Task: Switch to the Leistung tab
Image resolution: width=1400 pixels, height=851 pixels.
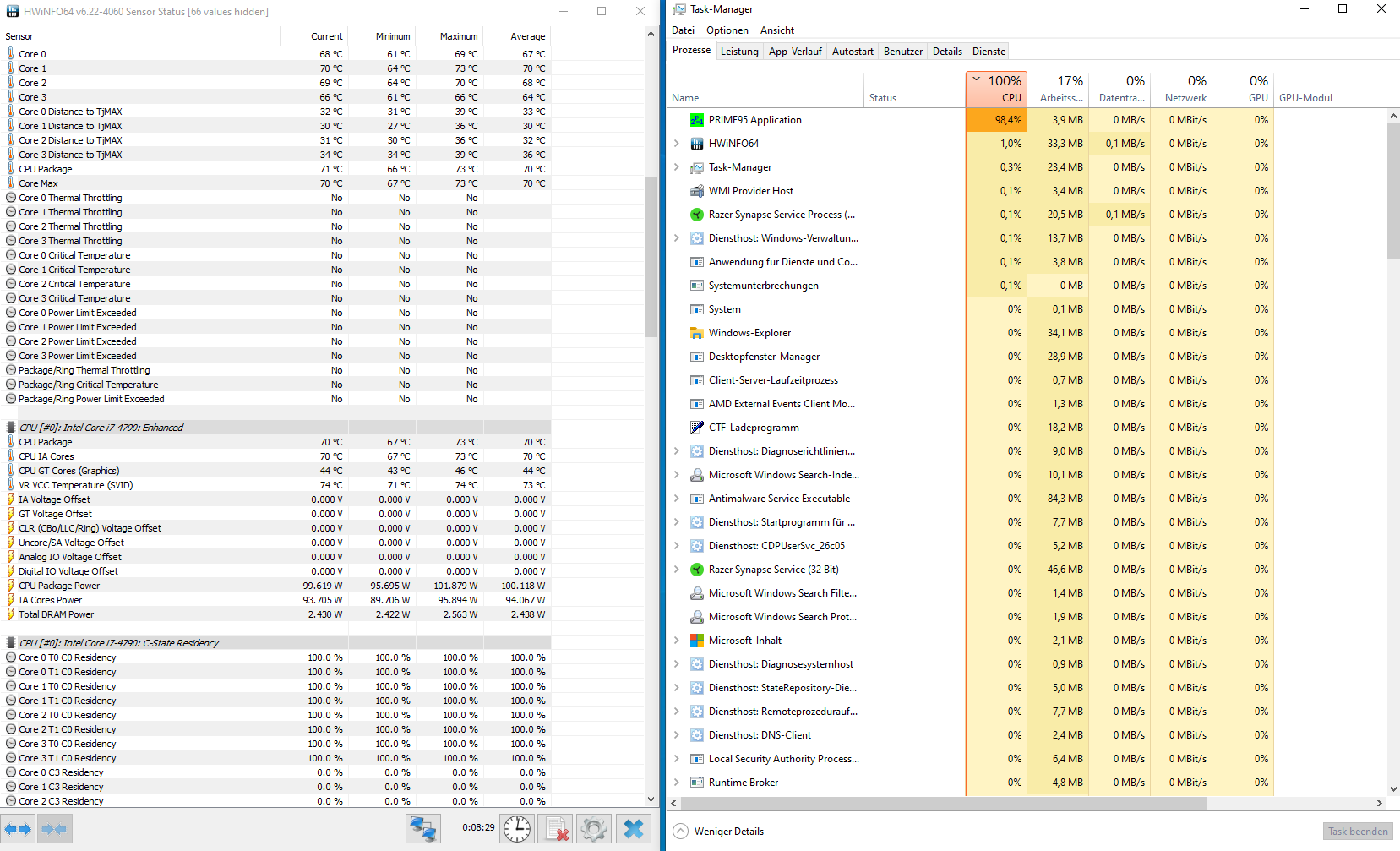Action: tap(739, 52)
